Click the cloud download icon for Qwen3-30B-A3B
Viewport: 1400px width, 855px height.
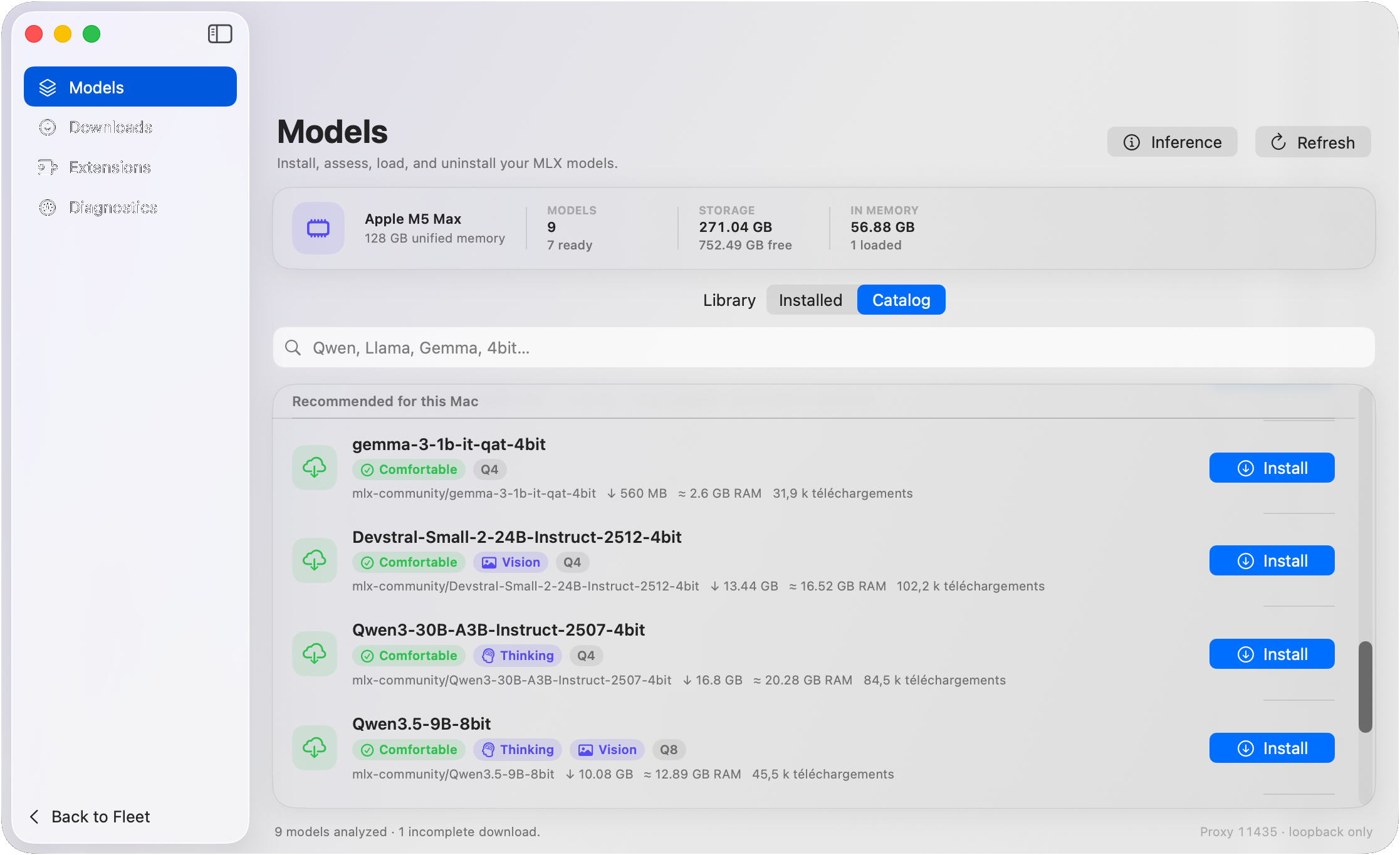(x=315, y=654)
